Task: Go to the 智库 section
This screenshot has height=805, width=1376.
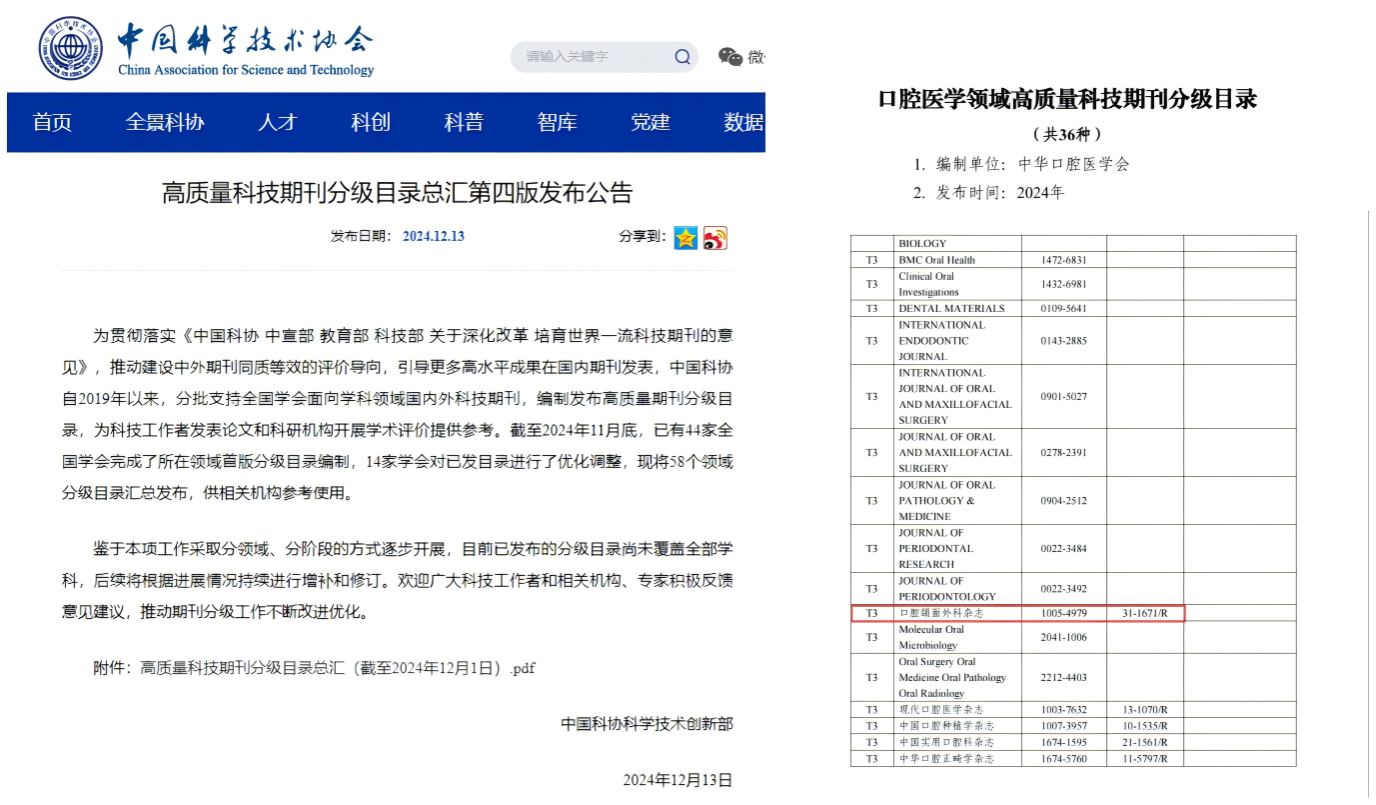Action: 557,122
